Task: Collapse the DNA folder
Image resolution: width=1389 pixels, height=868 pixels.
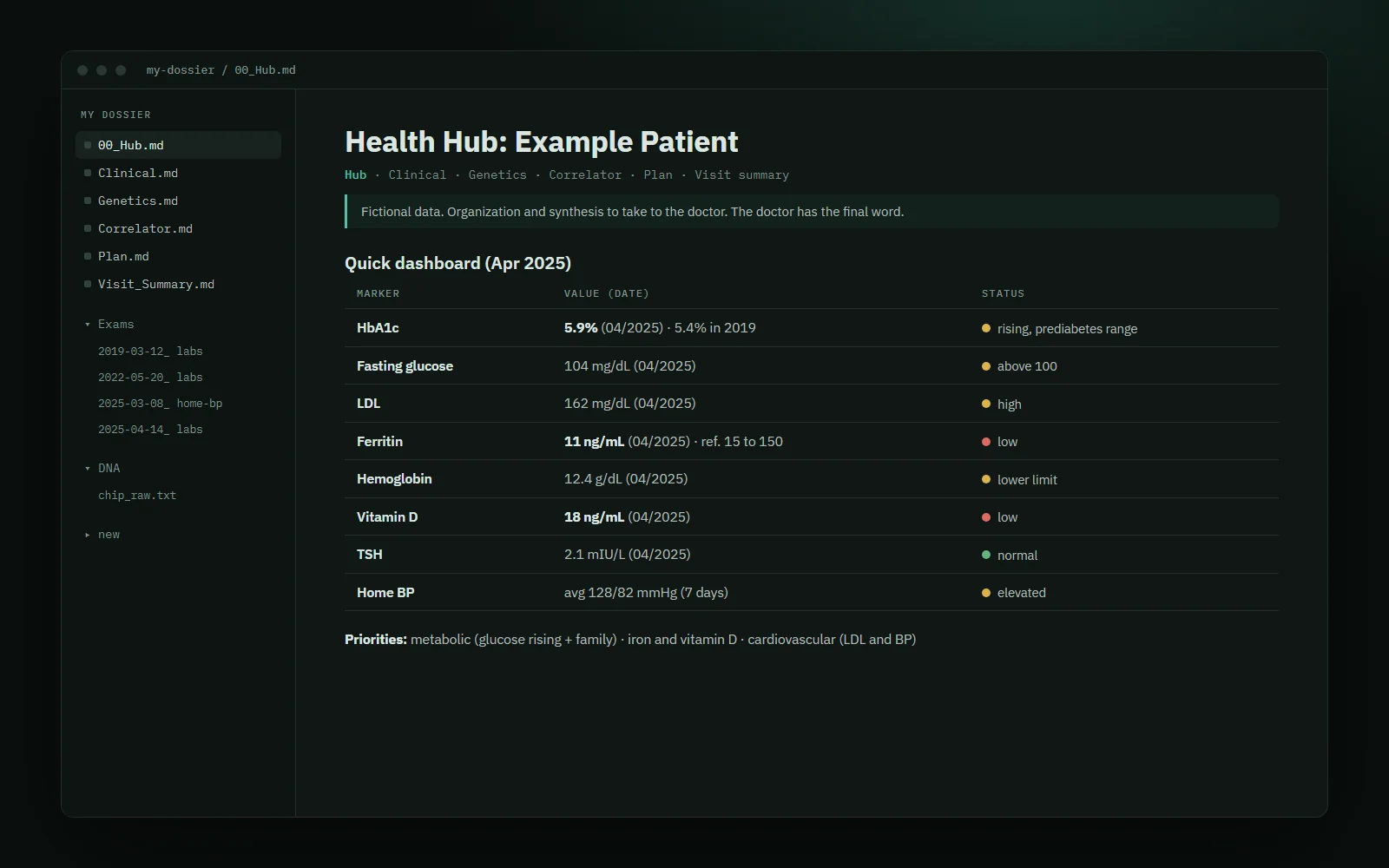Action: 102,468
